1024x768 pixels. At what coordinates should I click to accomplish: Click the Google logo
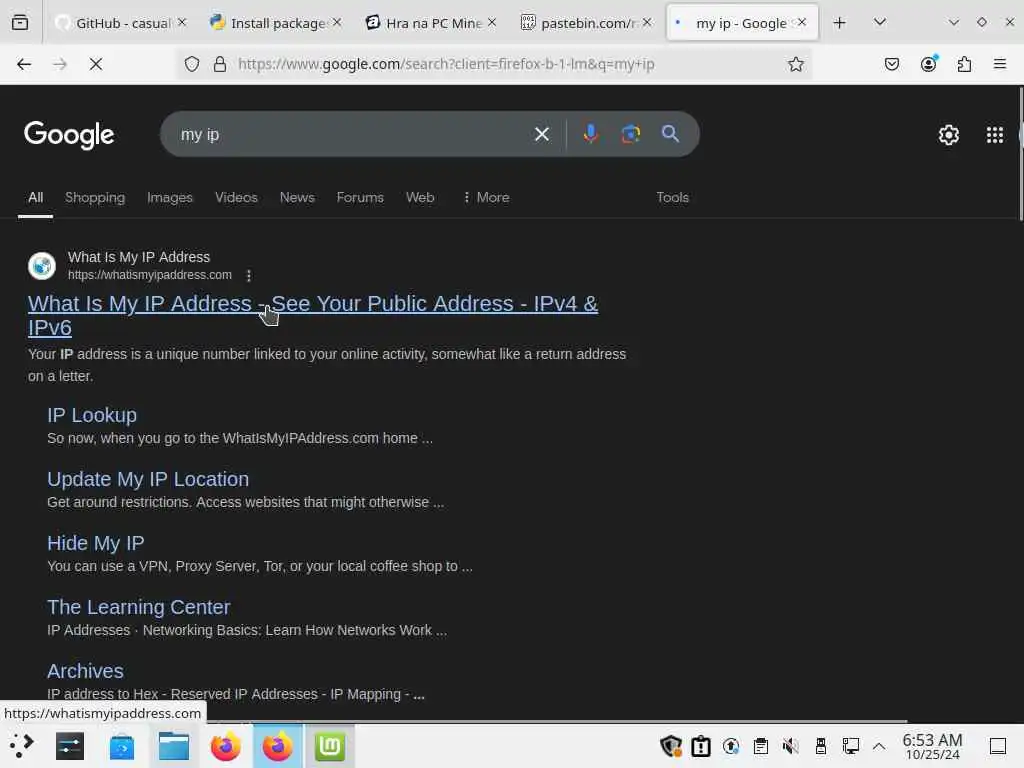click(x=69, y=135)
